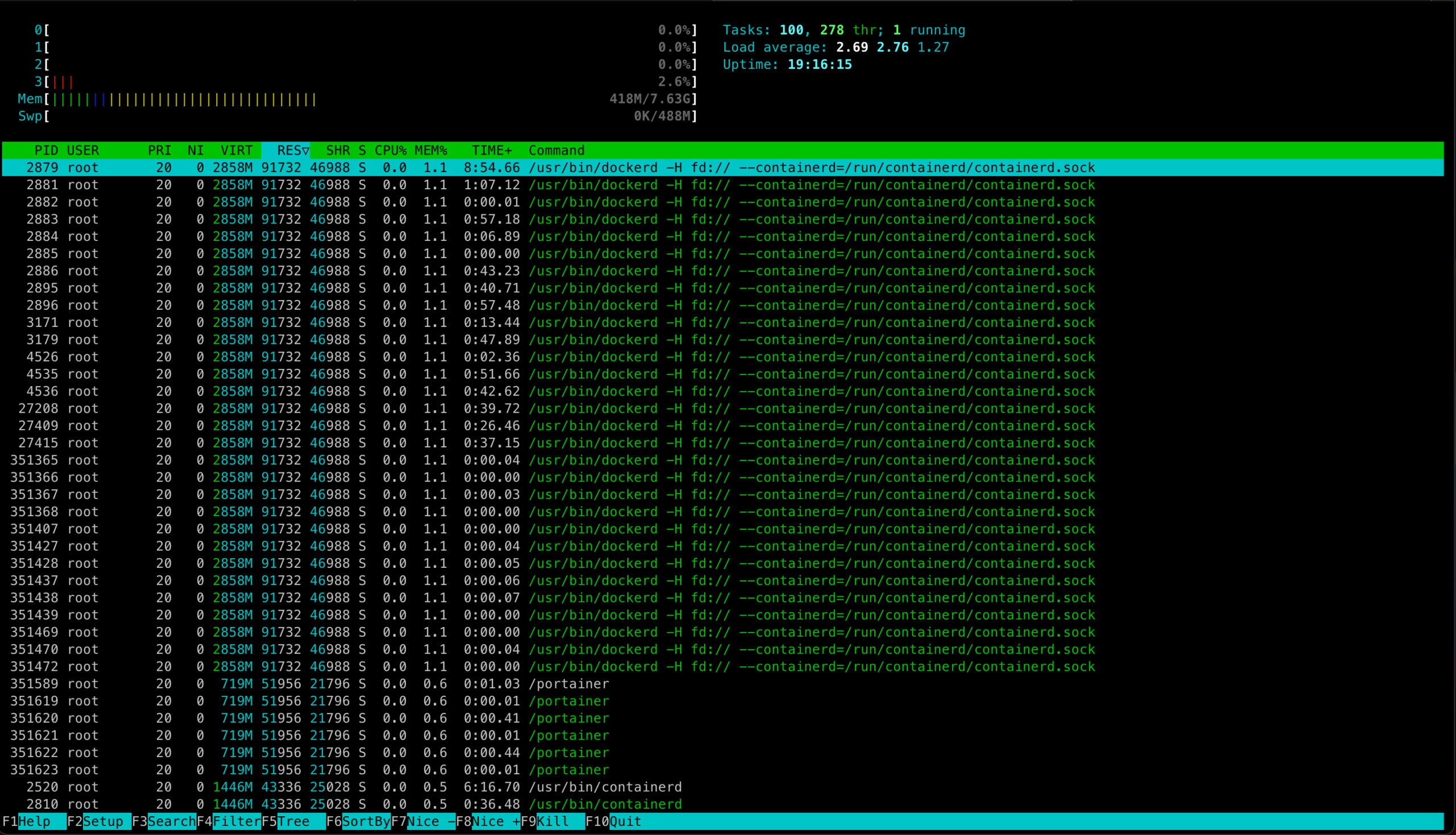The image size is (1456, 835).
Task: Select process row with PID 351428
Action: (723, 563)
